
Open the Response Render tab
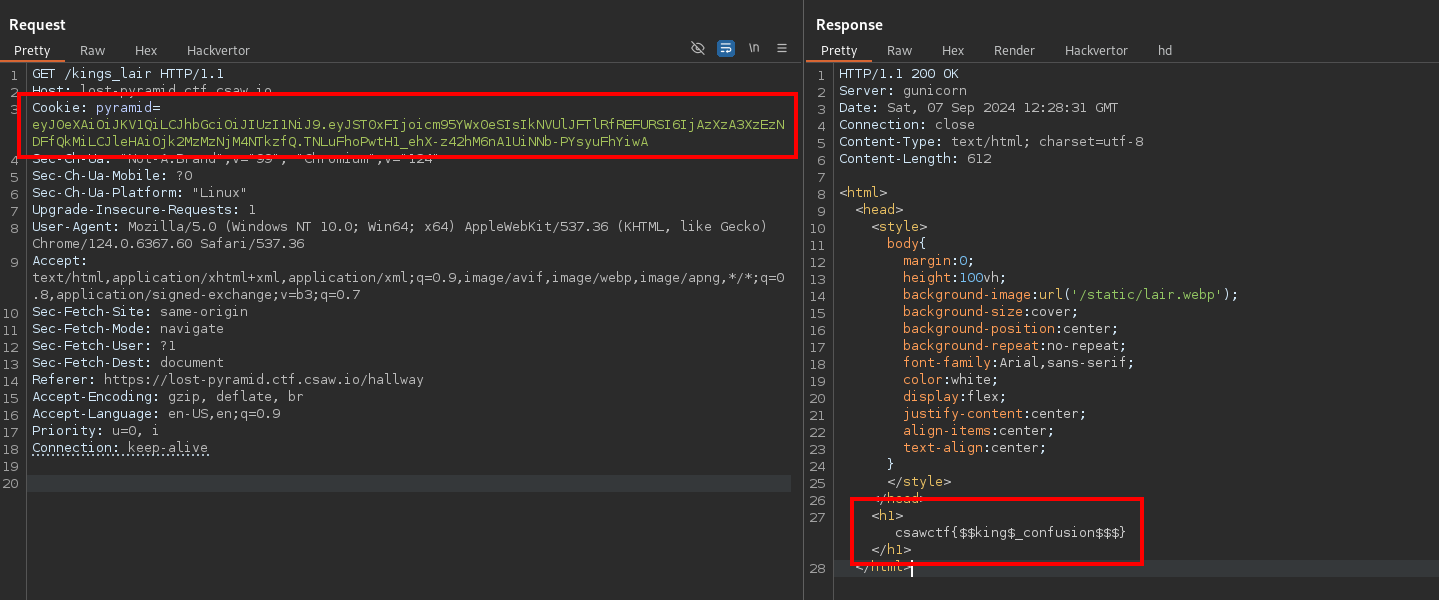[x=1014, y=50]
